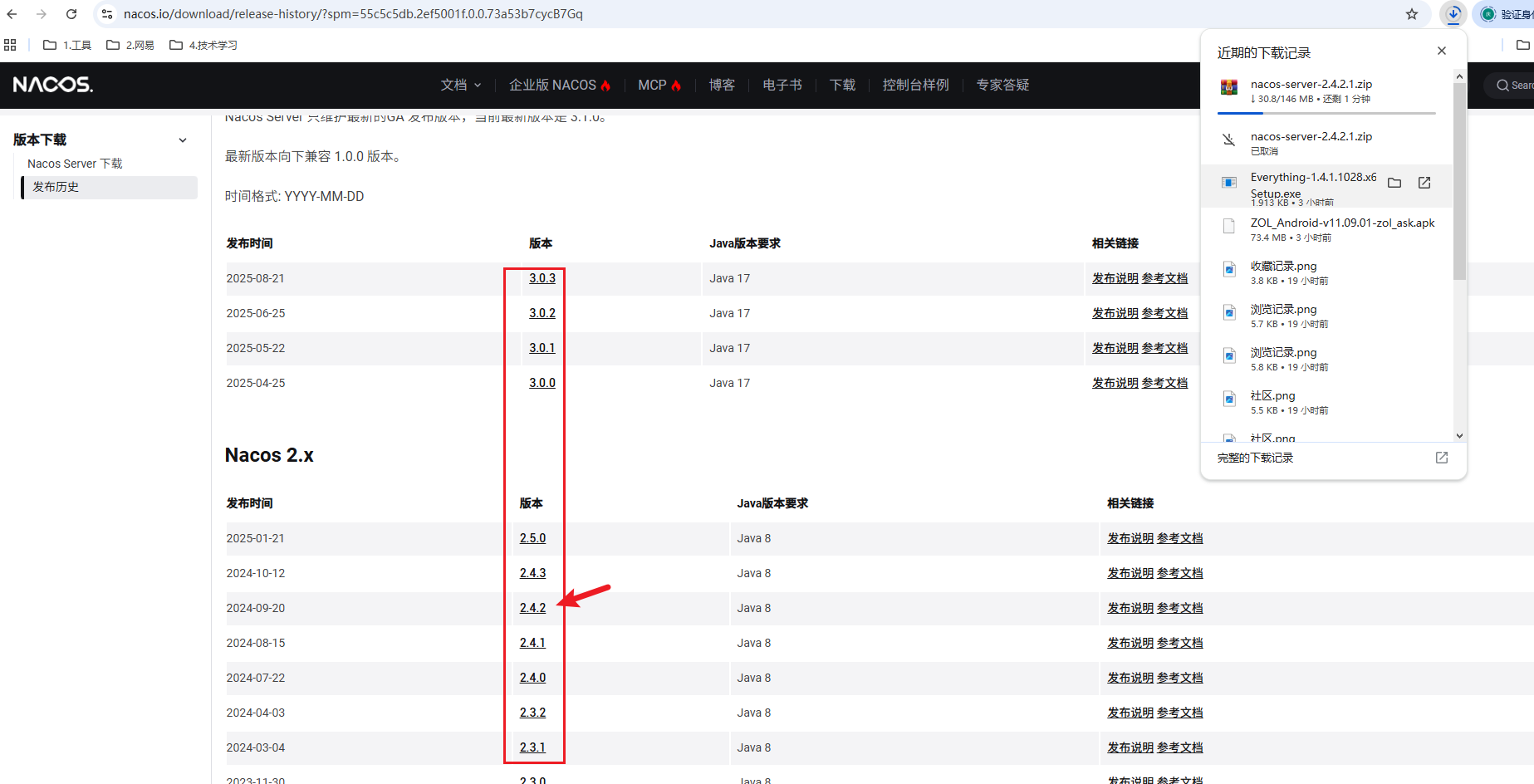Show Everything setup file in folder
The width and height of the screenshot is (1534, 784).
point(1394,183)
